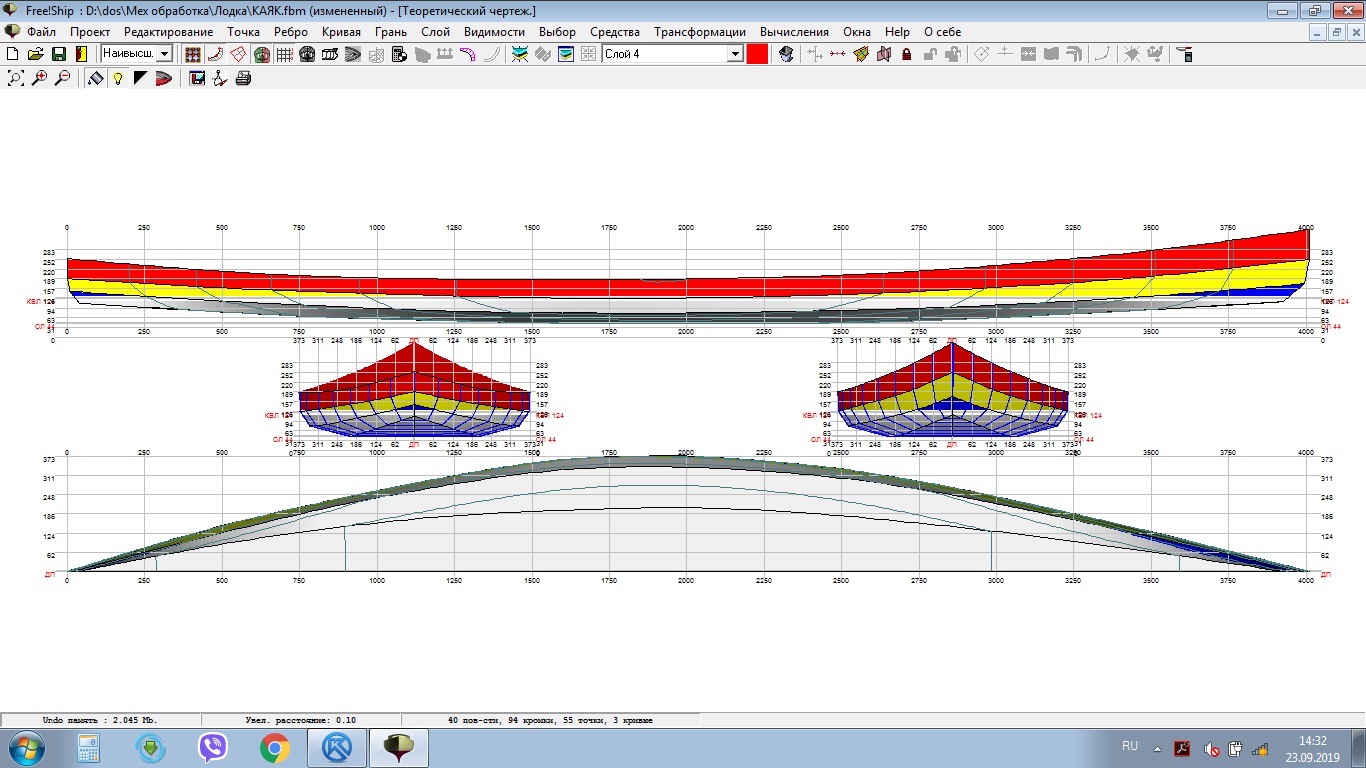Click the Zoom in magnifier icon
The image size is (1366, 768).
(39, 78)
